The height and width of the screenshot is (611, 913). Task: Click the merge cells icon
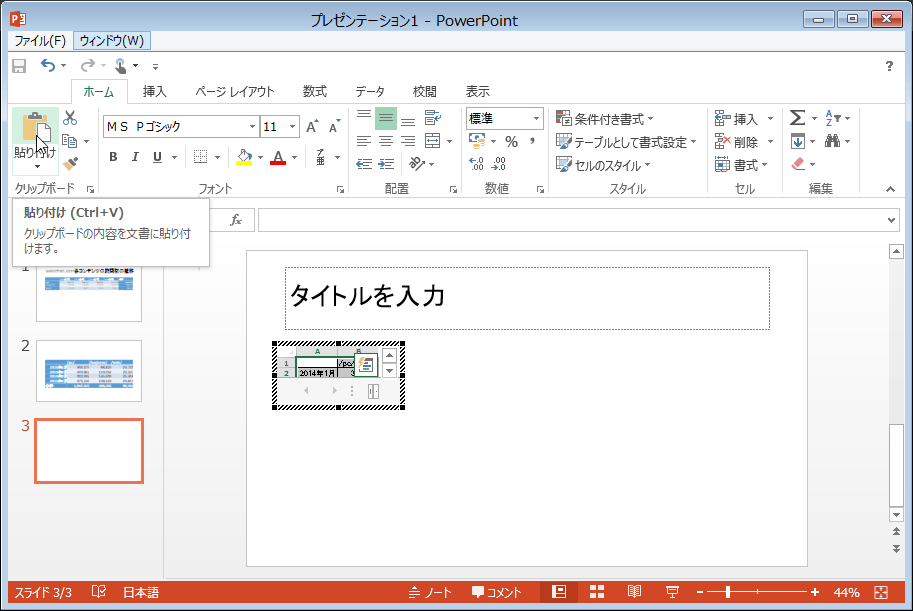[x=433, y=141]
